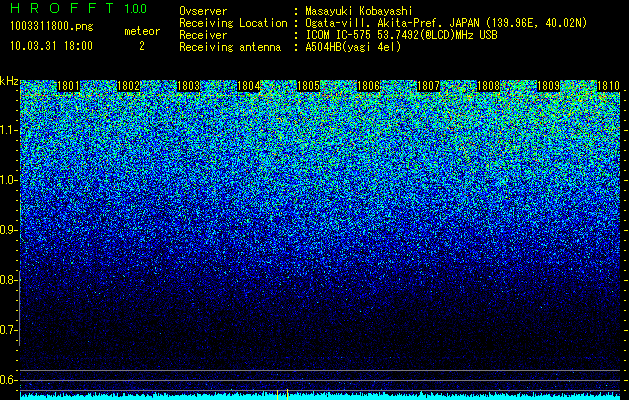This screenshot has width=629, height=400.
Task: Click the 1802 time marker
Action: [129, 86]
